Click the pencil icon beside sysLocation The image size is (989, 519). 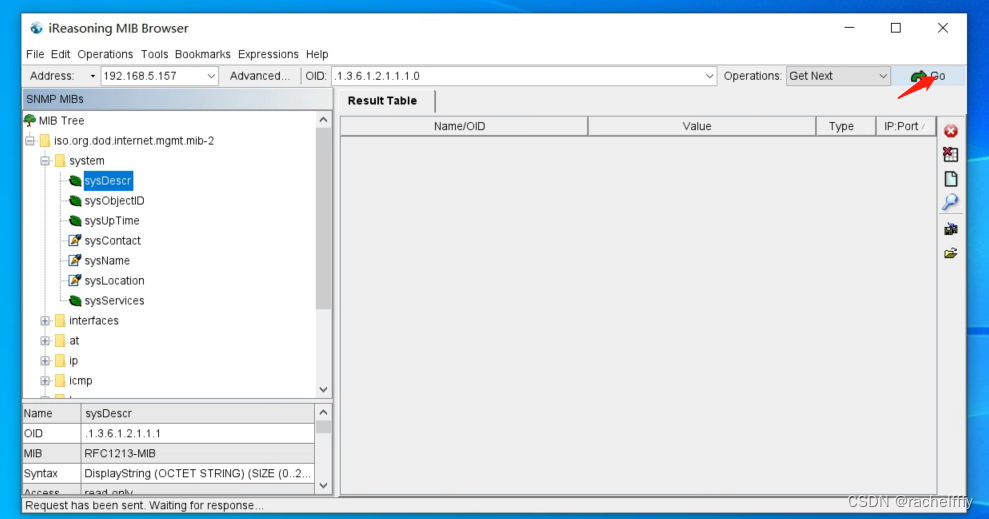pyautogui.click(x=75, y=281)
